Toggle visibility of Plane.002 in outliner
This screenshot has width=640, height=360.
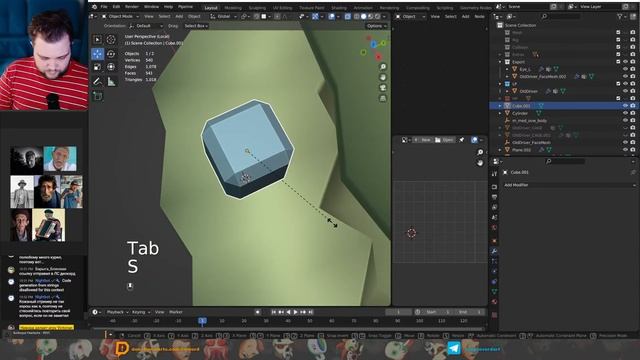625,150
